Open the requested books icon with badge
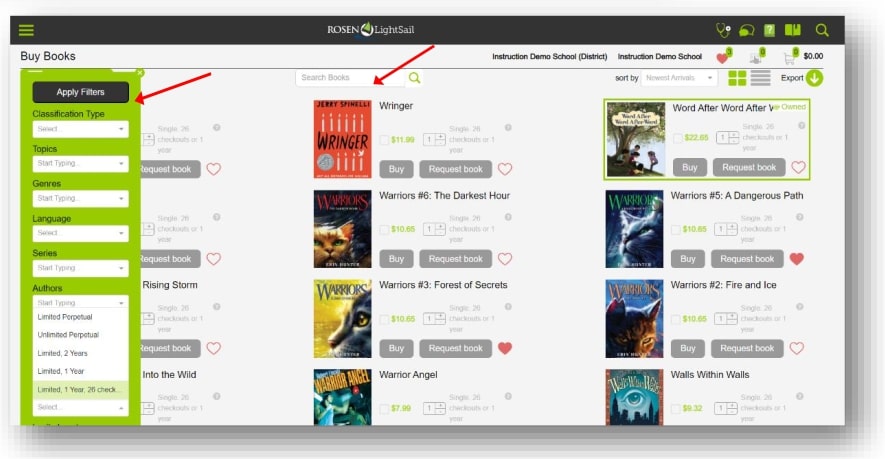 click(755, 57)
